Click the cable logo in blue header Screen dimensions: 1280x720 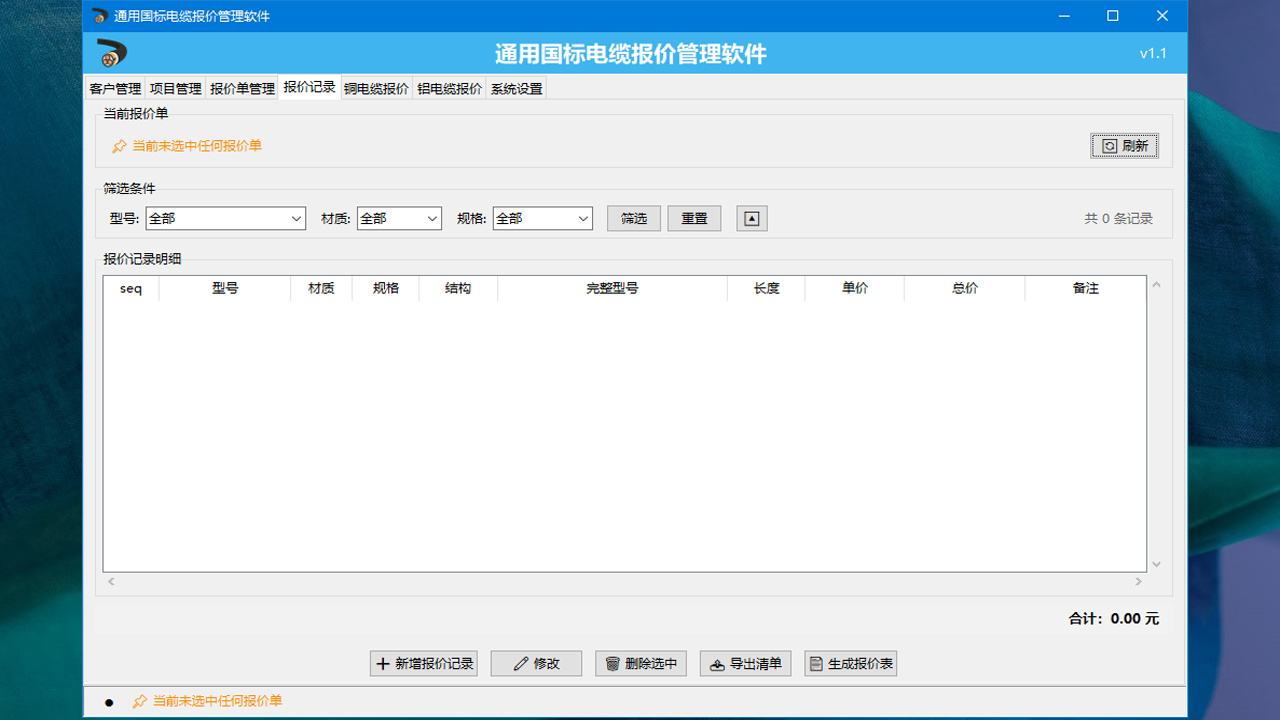tap(112, 53)
